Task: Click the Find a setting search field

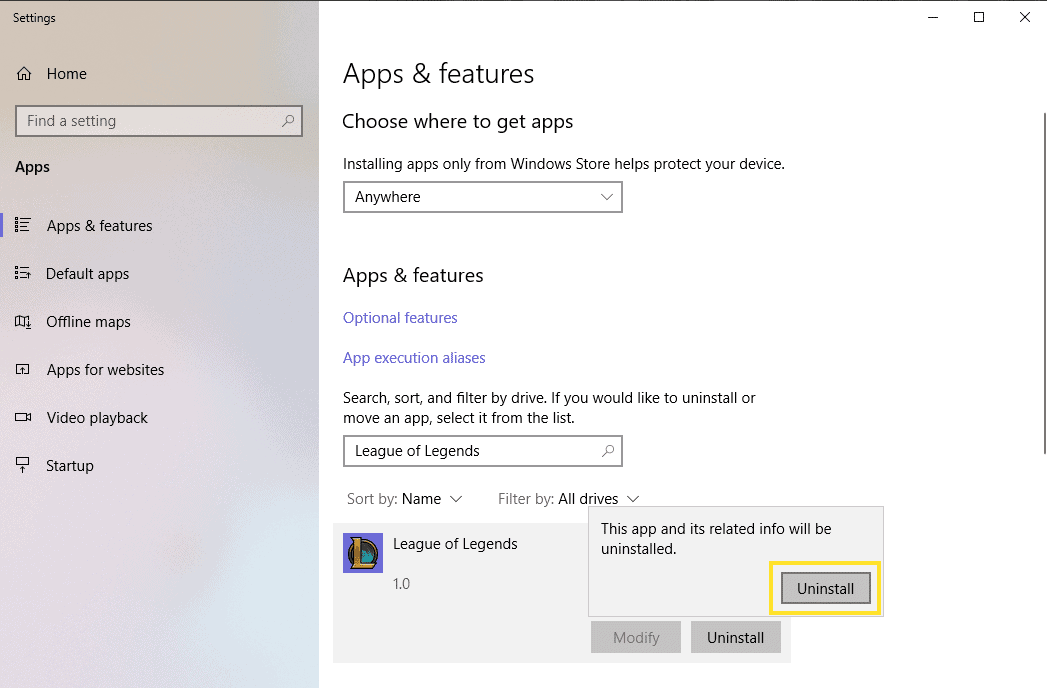Action: pos(159,121)
